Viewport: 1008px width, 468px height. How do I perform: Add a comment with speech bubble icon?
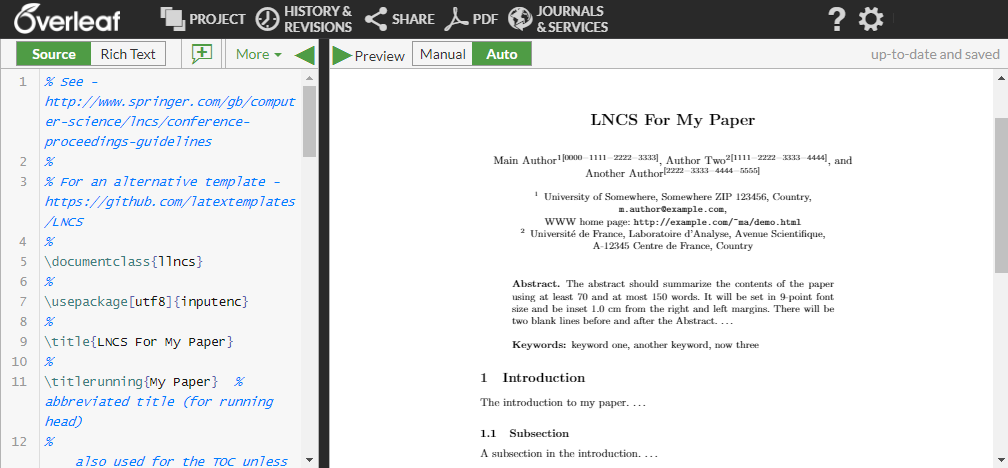click(202, 55)
